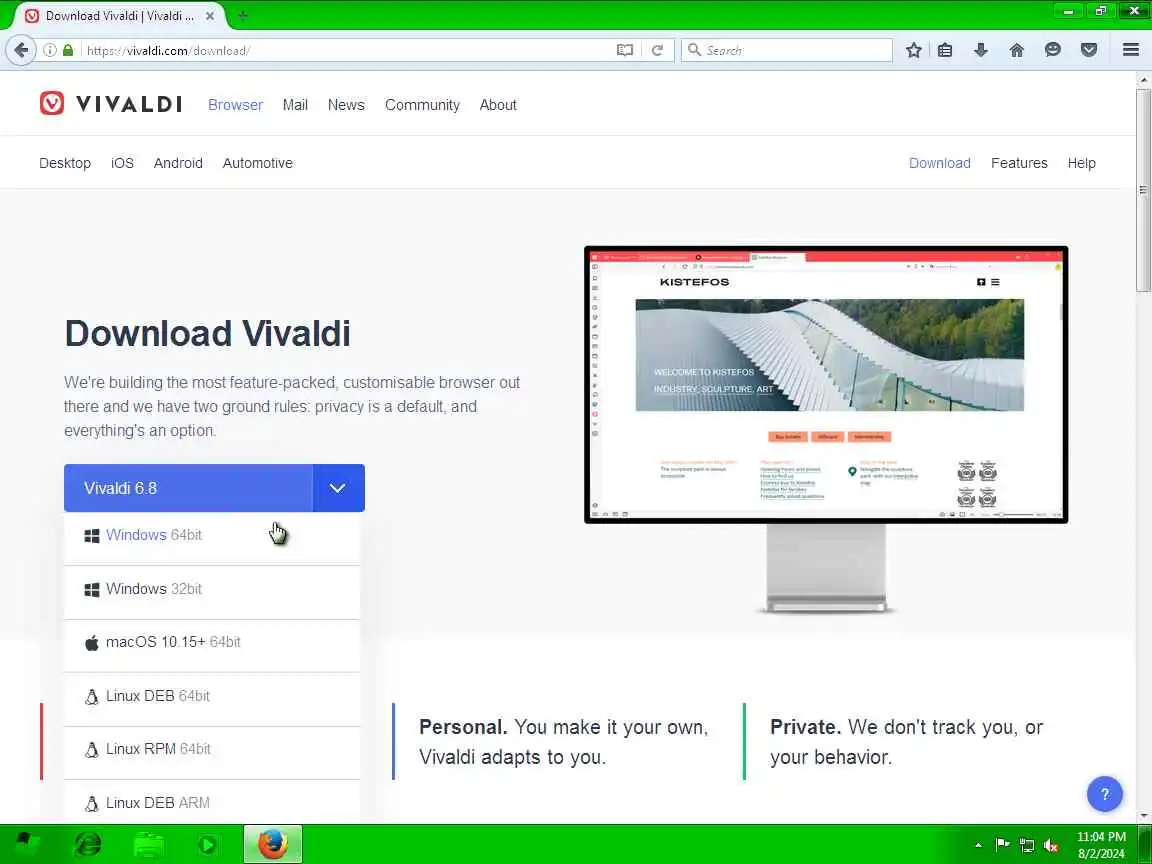The image size is (1152, 864).
Task: Select Desktop in sub navigation
Action: coord(65,163)
